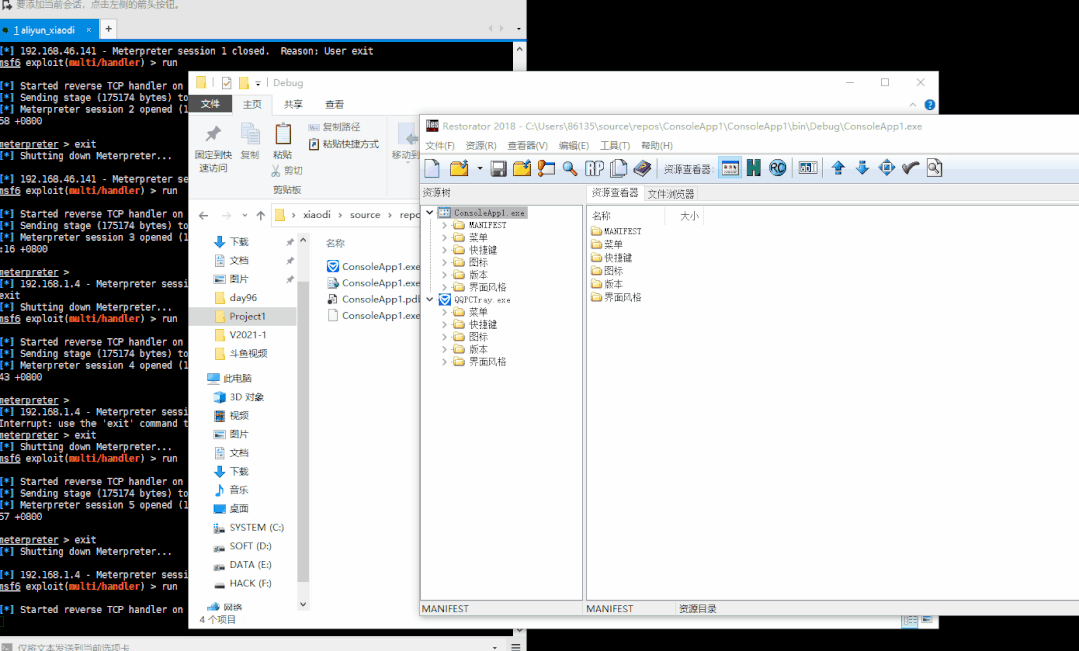Open SOFT (D:) drive in Explorer navigation pane

pos(242,546)
